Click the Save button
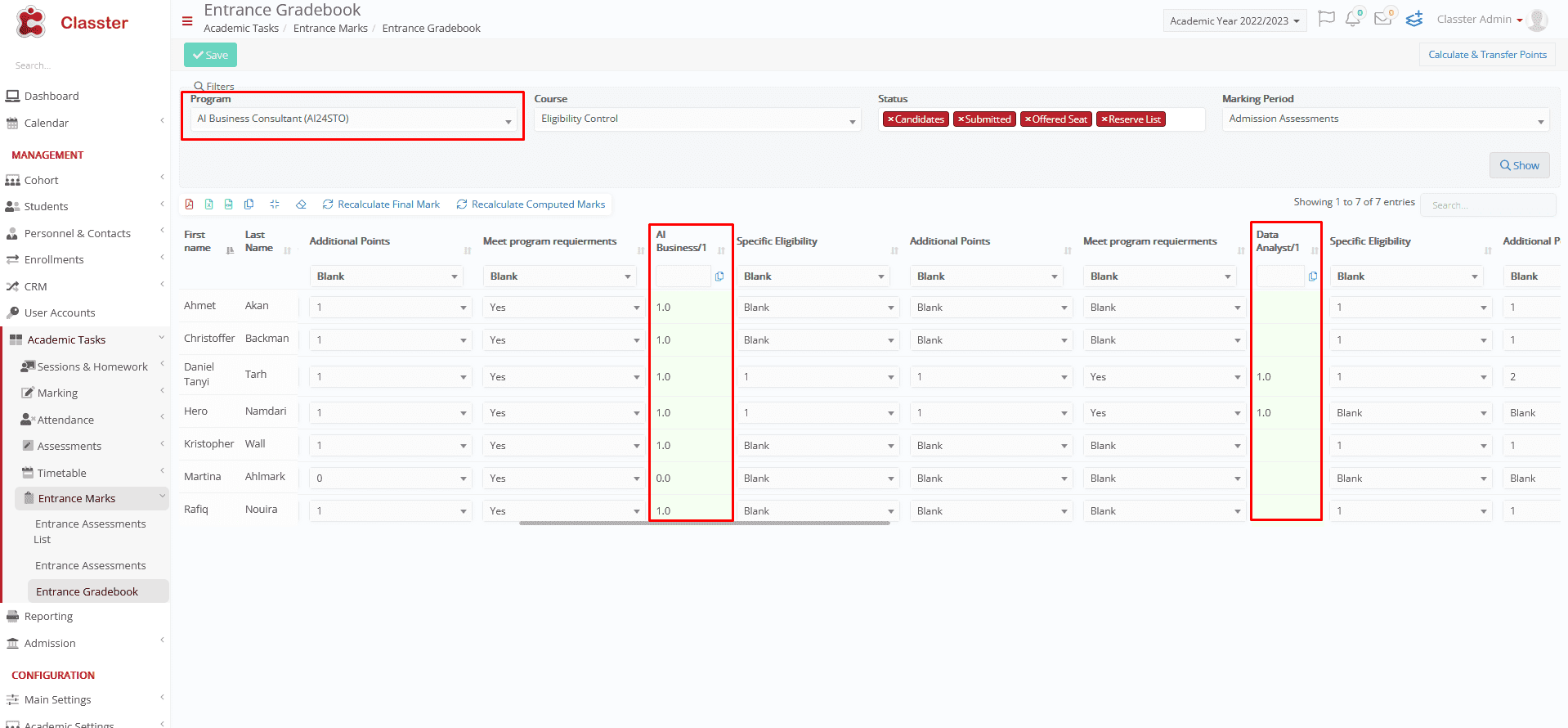Image resolution: width=1568 pixels, height=728 pixels. point(210,55)
